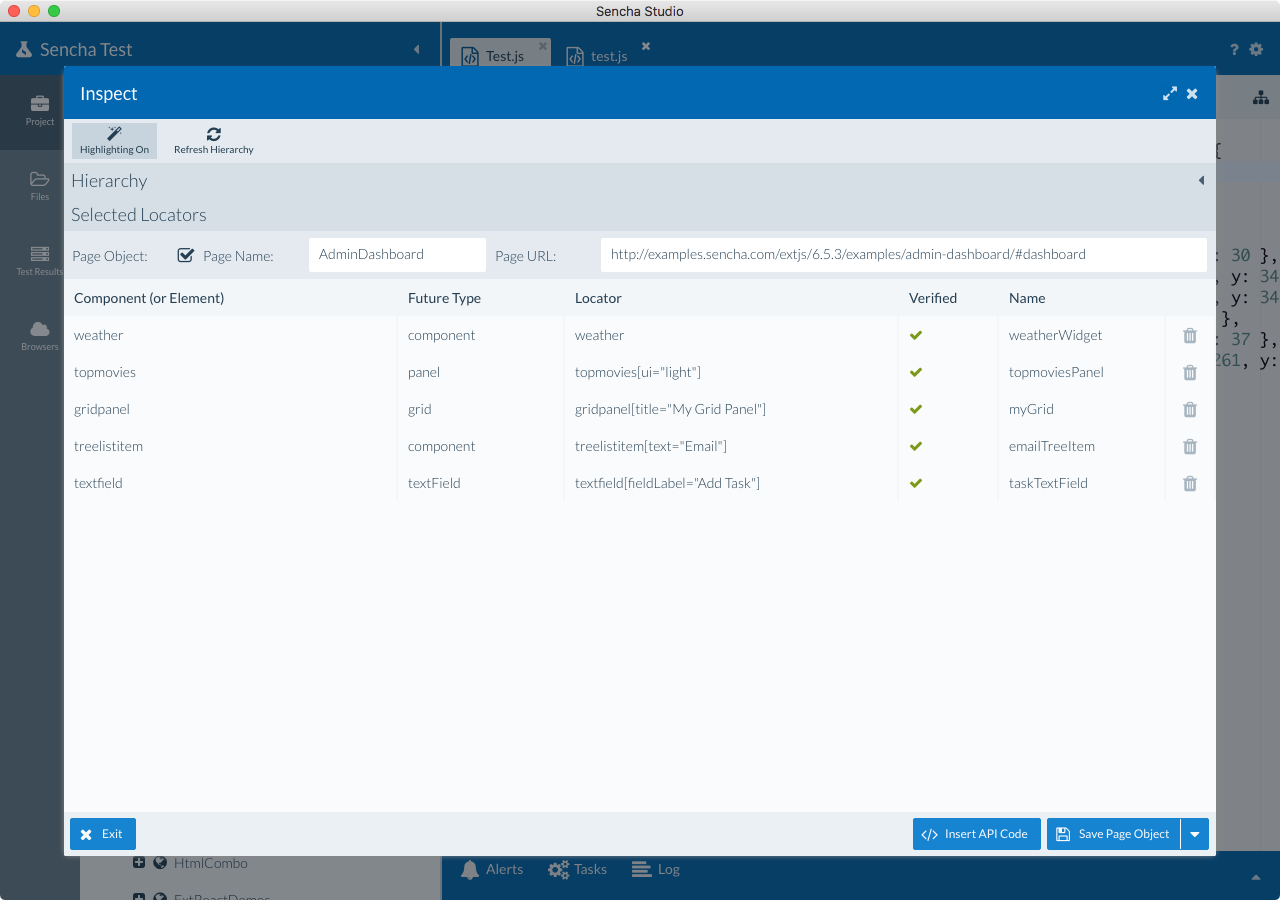1280x900 pixels.
Task: Click trash icon for textfield row
Action: [x=1189, y=484]
